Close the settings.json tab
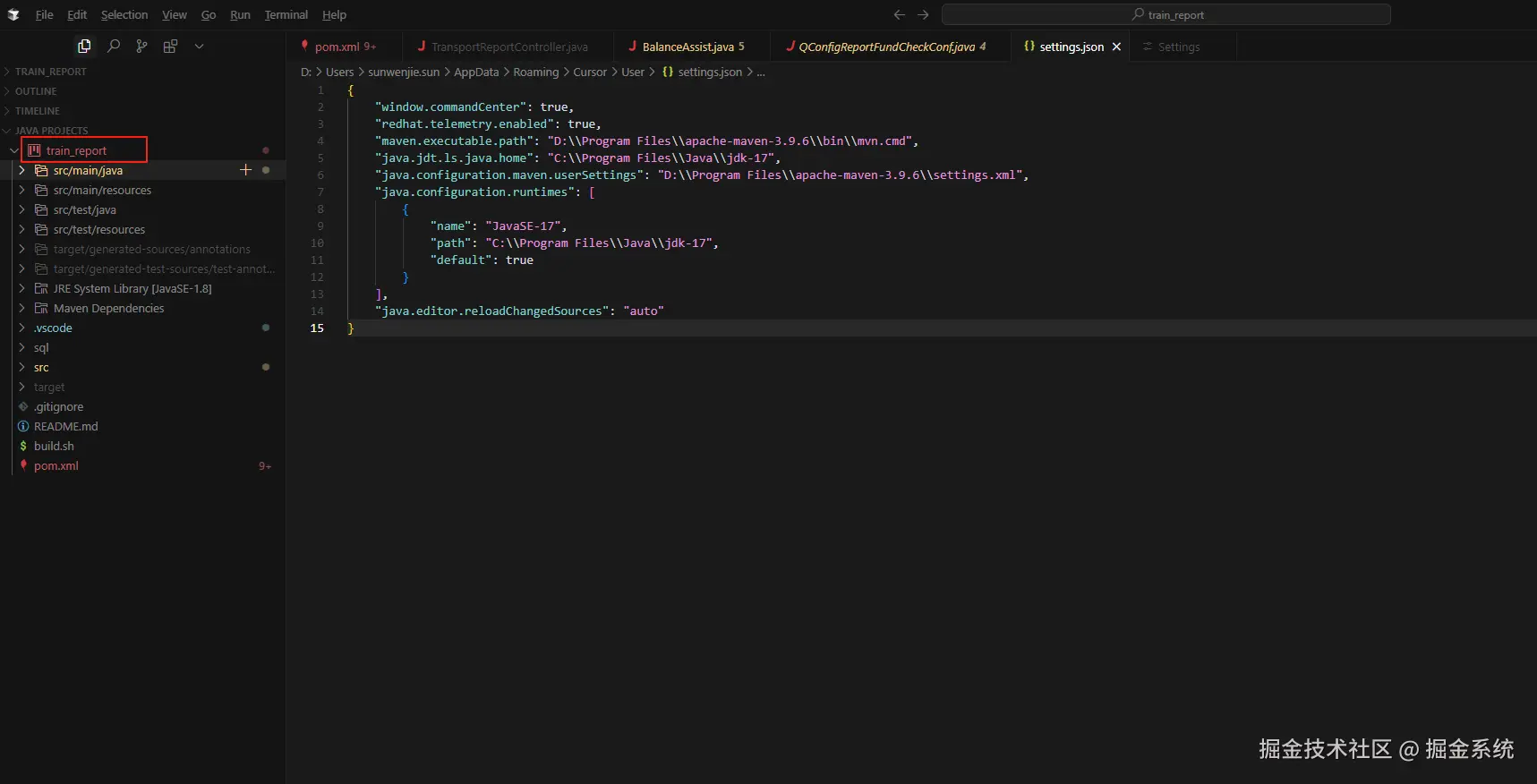This screenshot has height=784, width=1537. [1116, 47]
